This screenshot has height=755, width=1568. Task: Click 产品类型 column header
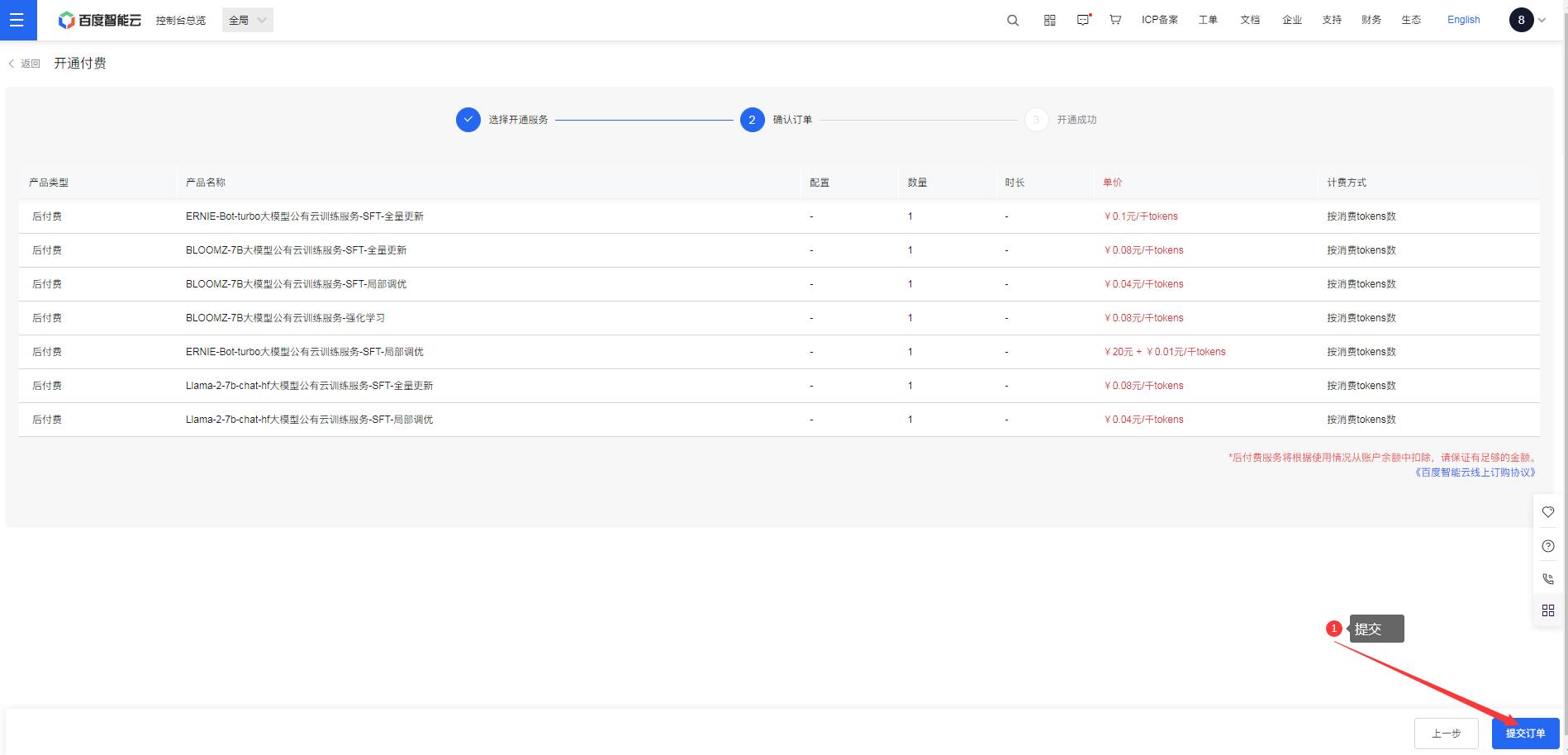tap(49, 183)
